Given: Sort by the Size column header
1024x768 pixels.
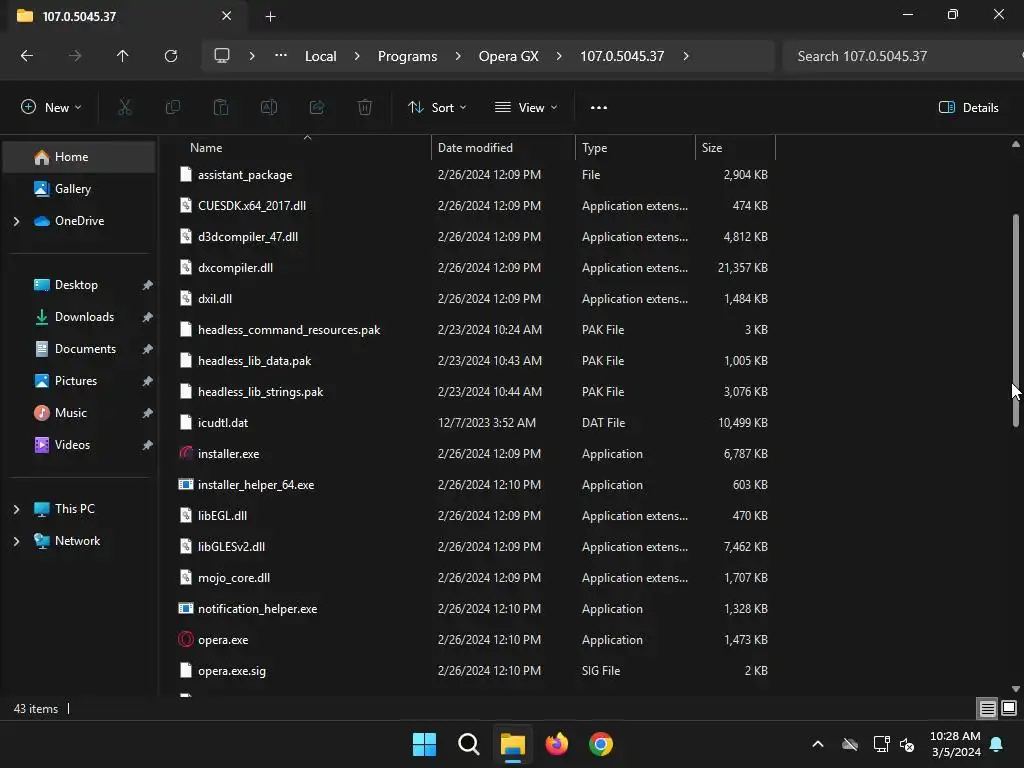Looking at the screenshot, I should coord(735,148).
